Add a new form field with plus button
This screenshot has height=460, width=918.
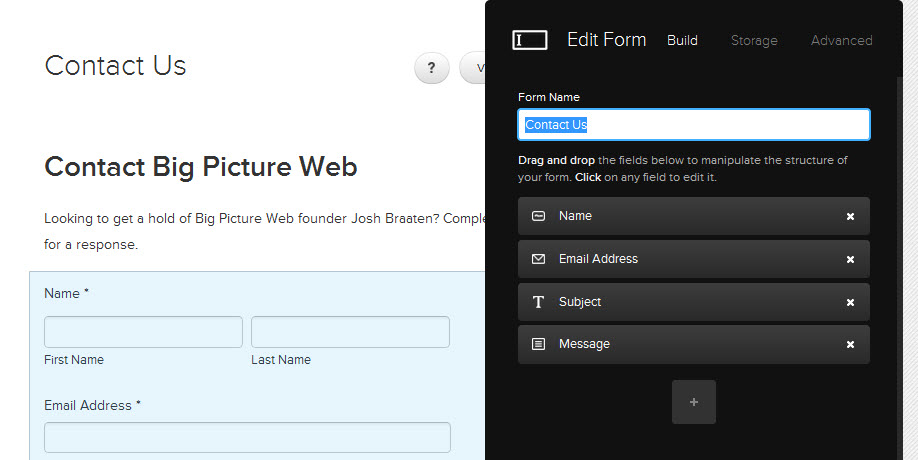click(x=694, y=402)
